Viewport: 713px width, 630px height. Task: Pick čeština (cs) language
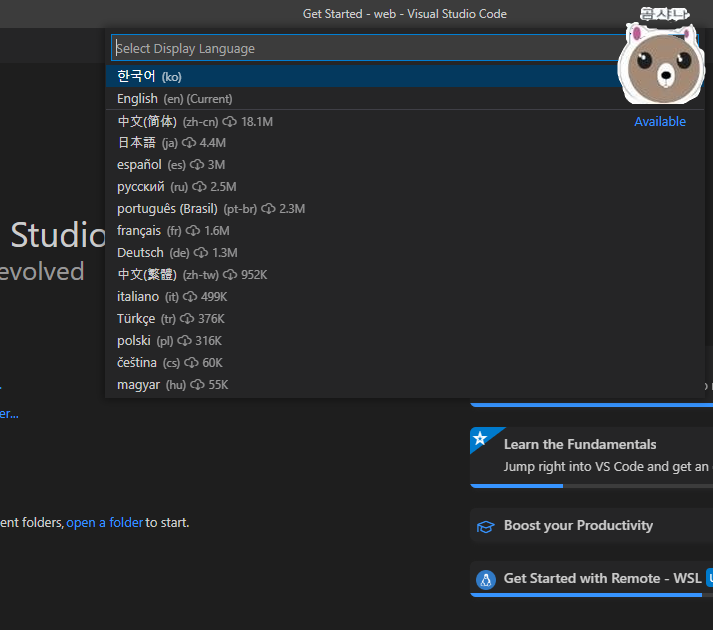click(x=405, y=363)
